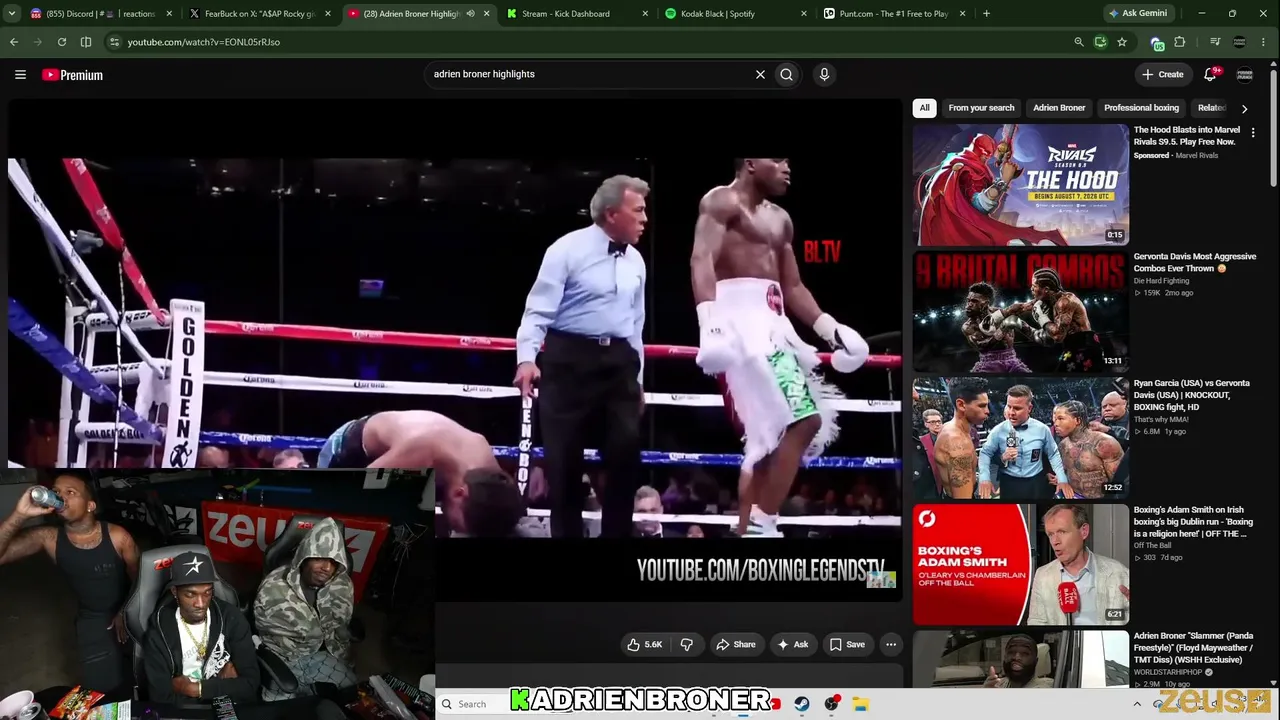Focus the YouTube search box
Screen dimensions: 1280x720
(590, 74)
